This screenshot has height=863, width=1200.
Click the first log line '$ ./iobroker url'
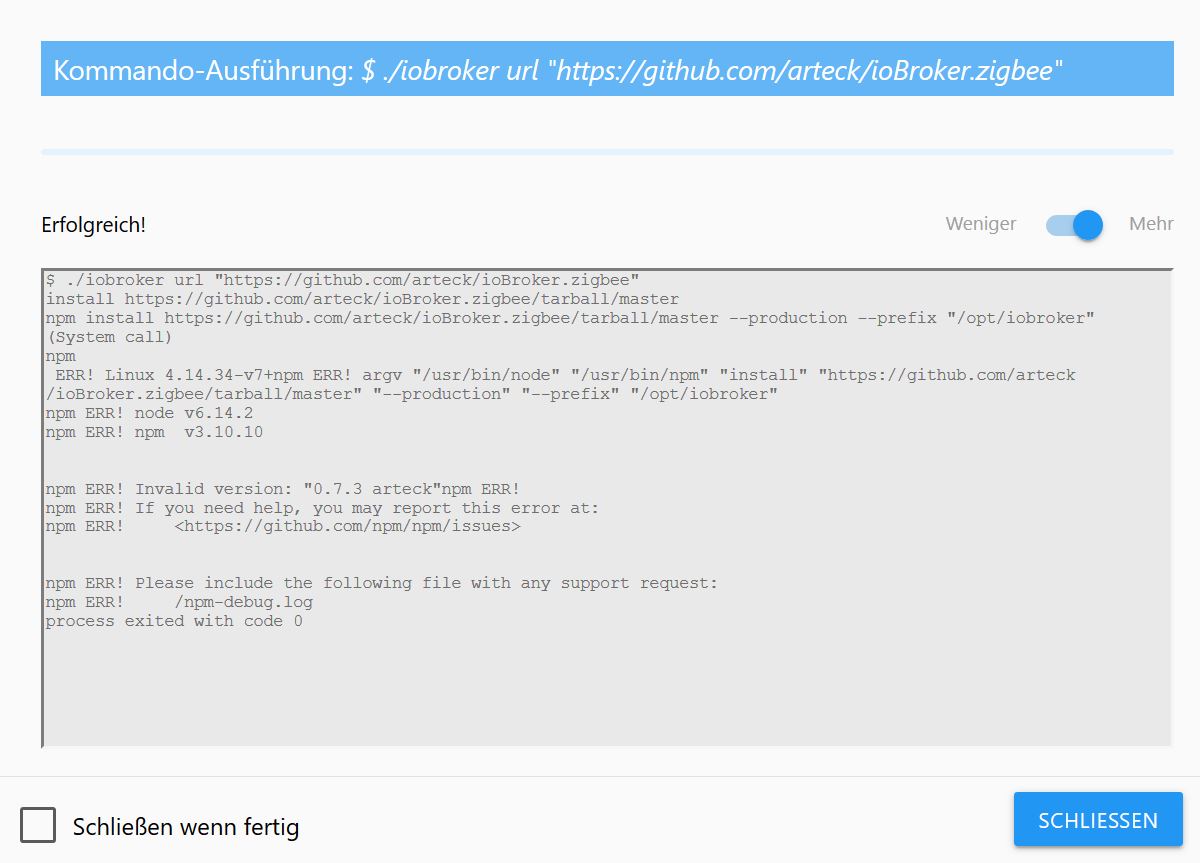(342, 280)
